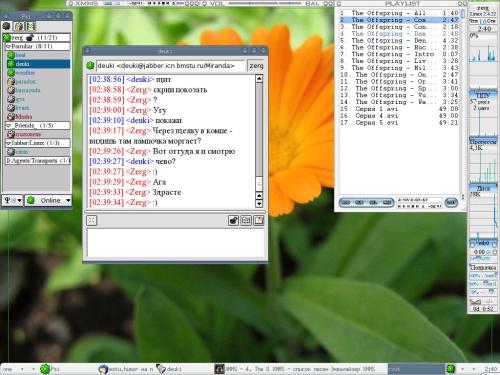Click the green status icon in chat header
This screenshot has width=500, height=375.
pyautogui.click(x=90, y=65)
